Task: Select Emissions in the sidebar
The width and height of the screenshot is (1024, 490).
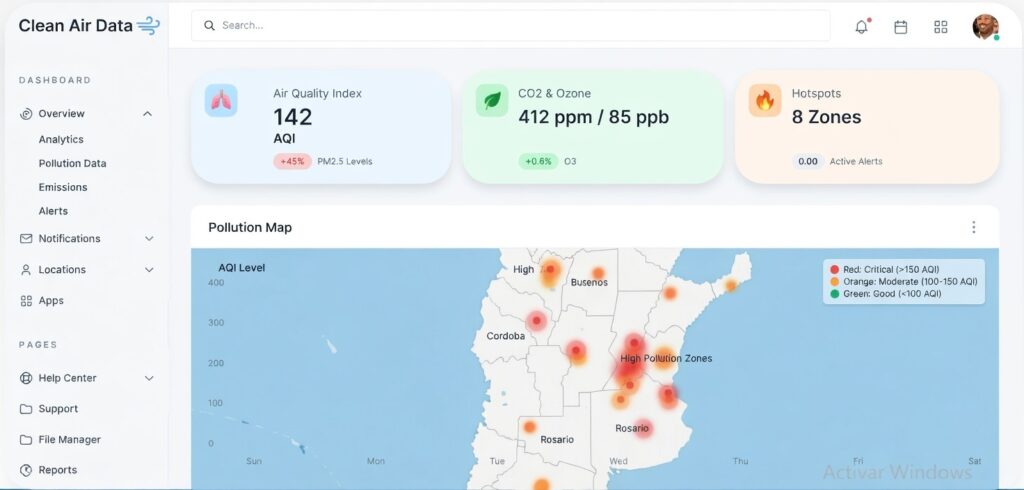Action: pos(63,187)
